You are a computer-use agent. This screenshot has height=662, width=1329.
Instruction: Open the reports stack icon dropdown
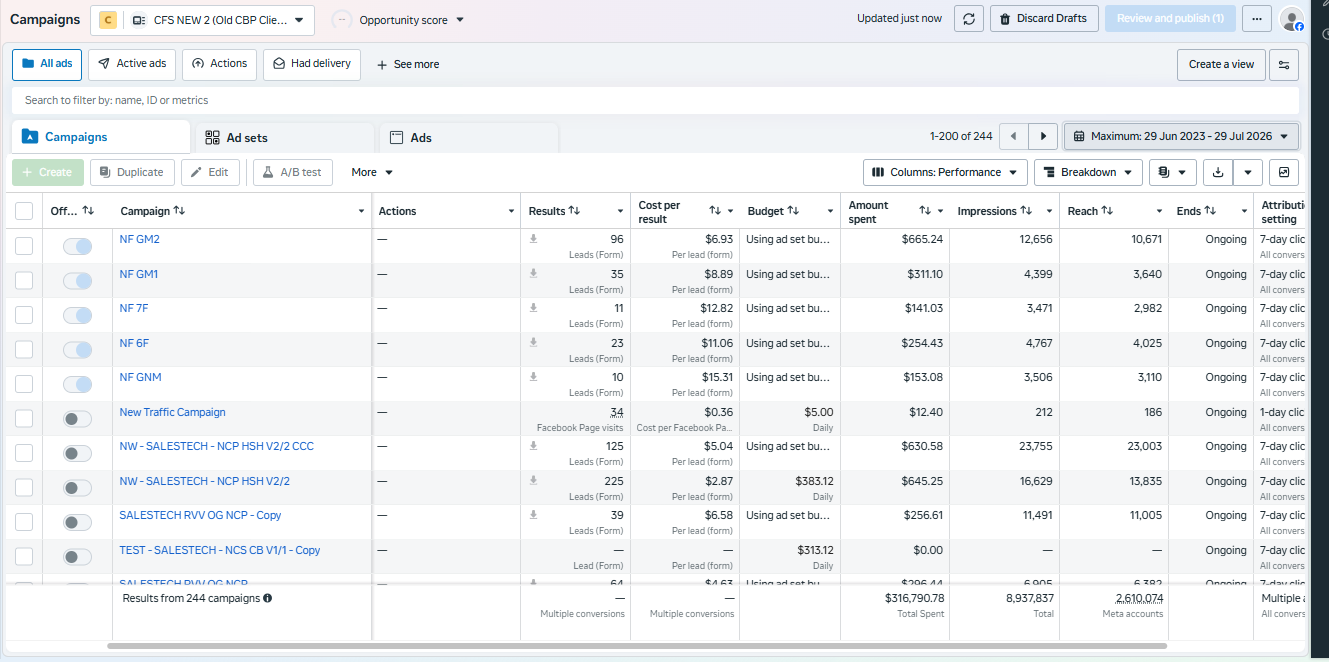click(1172, 172)
